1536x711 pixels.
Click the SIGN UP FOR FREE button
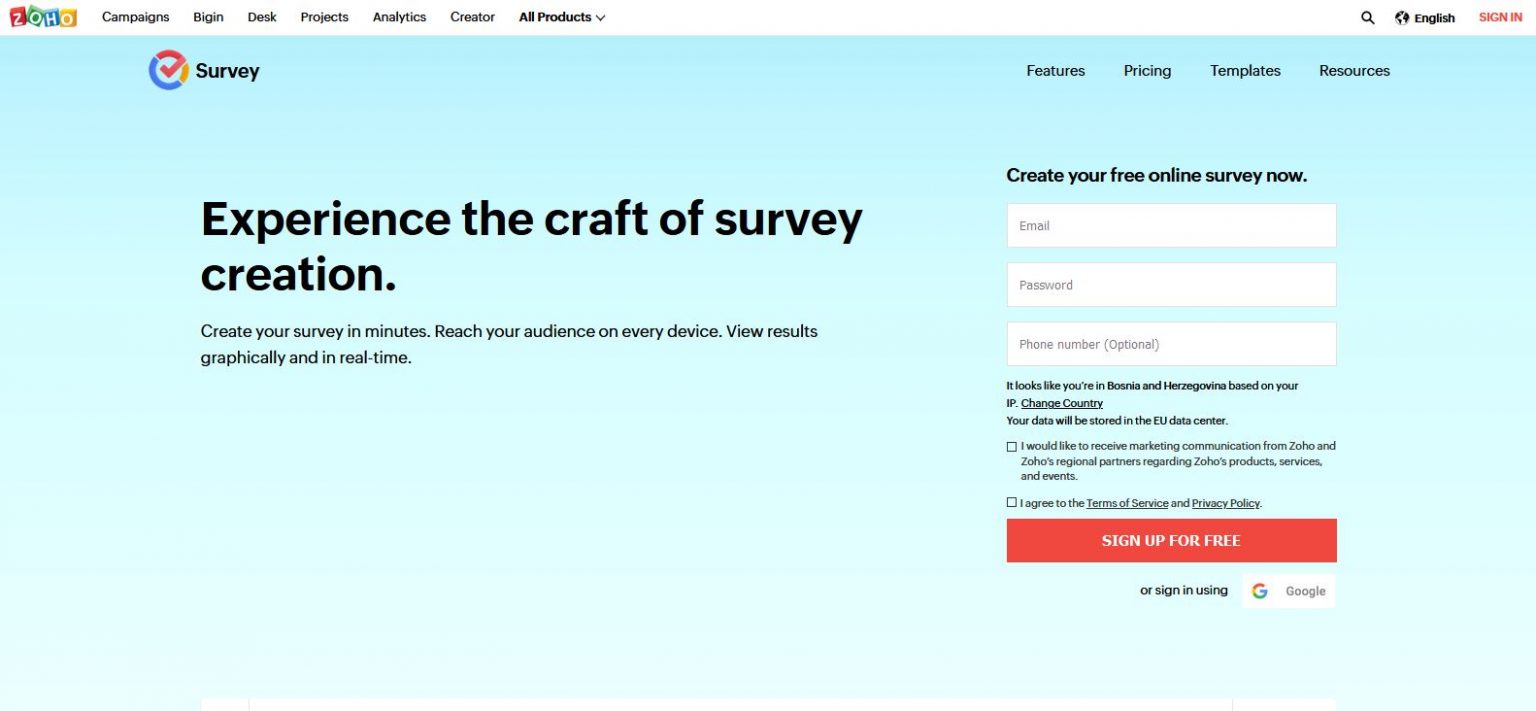[x=1170, y=540]
